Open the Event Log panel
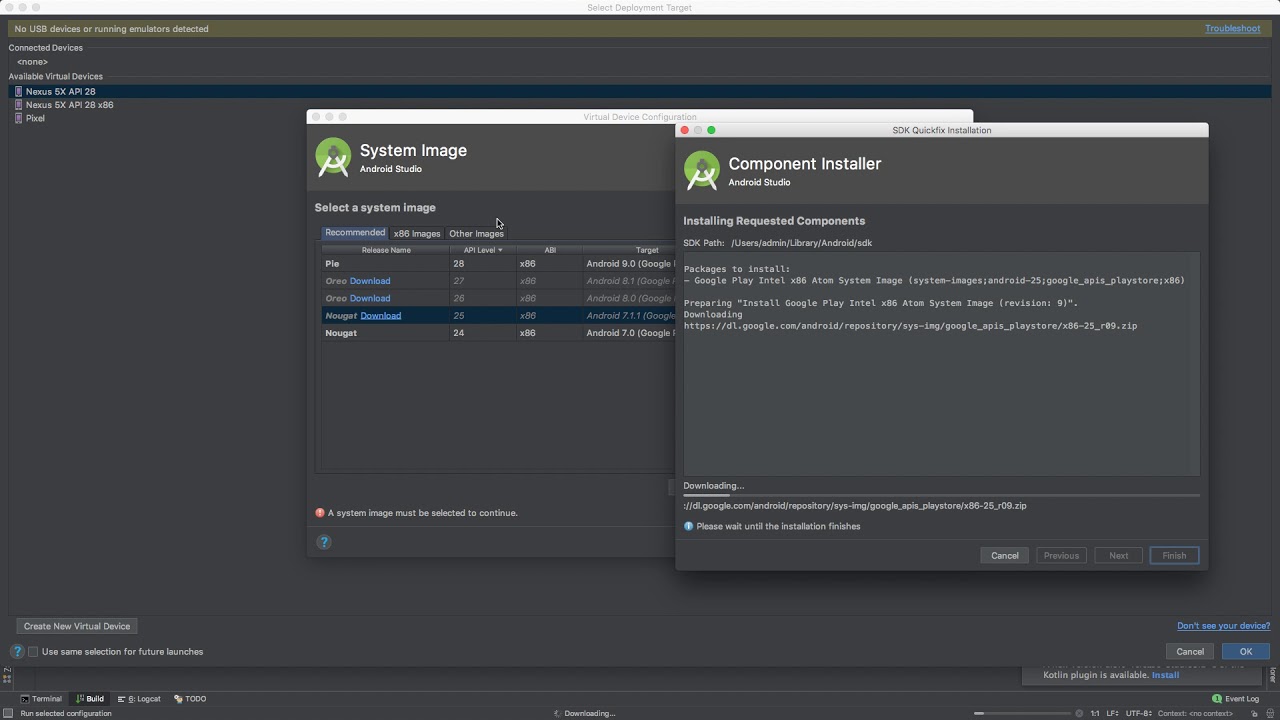 pyautogui.click(x=1235, y=699)
